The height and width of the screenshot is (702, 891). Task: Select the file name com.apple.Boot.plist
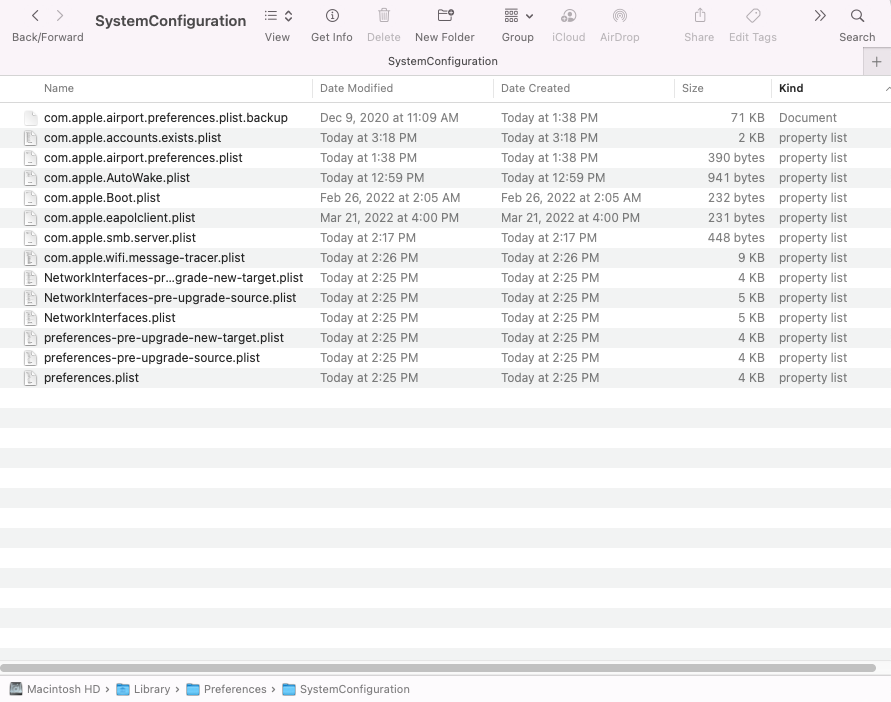[x=102, y=198]
